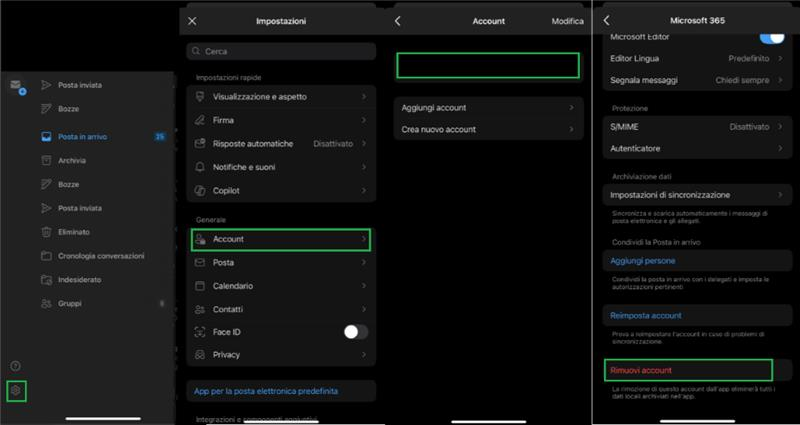This screenshot has width=800, height=425.
Task: Tap the Aggiungi persone link
Action: pyautogui.click(x=642, y=261)
